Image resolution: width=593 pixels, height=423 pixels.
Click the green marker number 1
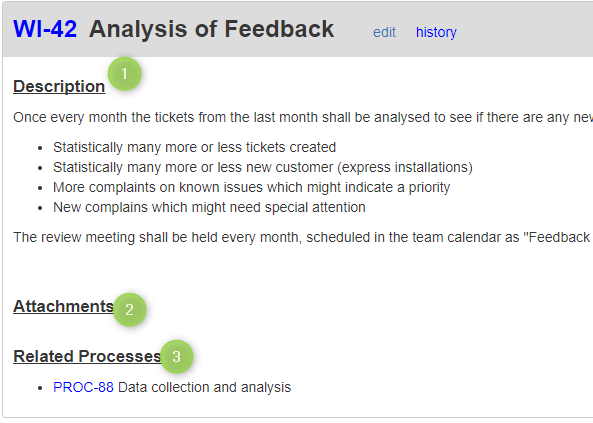click(124, 74)
